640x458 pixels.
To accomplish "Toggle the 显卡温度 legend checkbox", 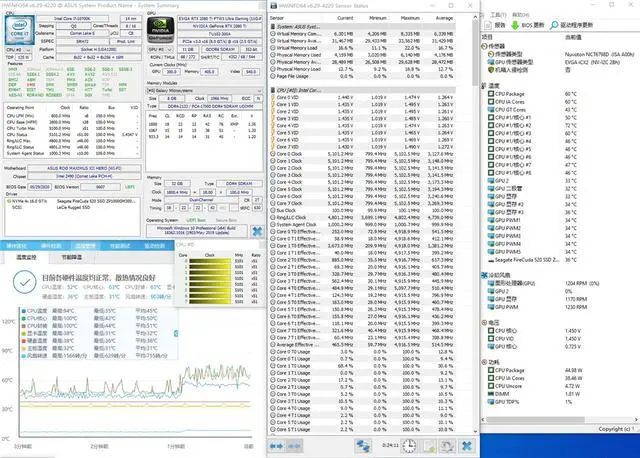I will [x=24, y=333].
